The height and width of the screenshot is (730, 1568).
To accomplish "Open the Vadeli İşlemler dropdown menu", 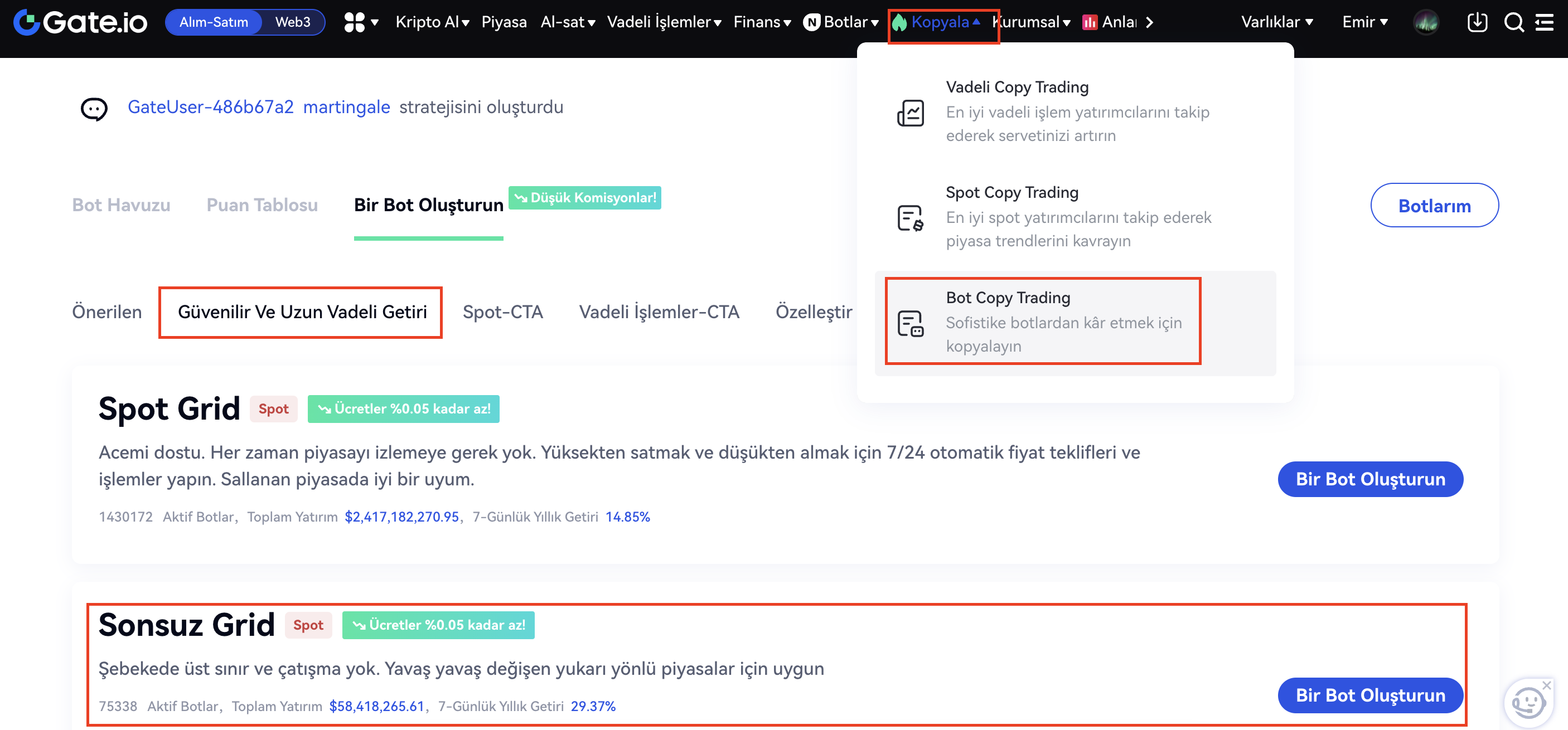I will [664, 22].
